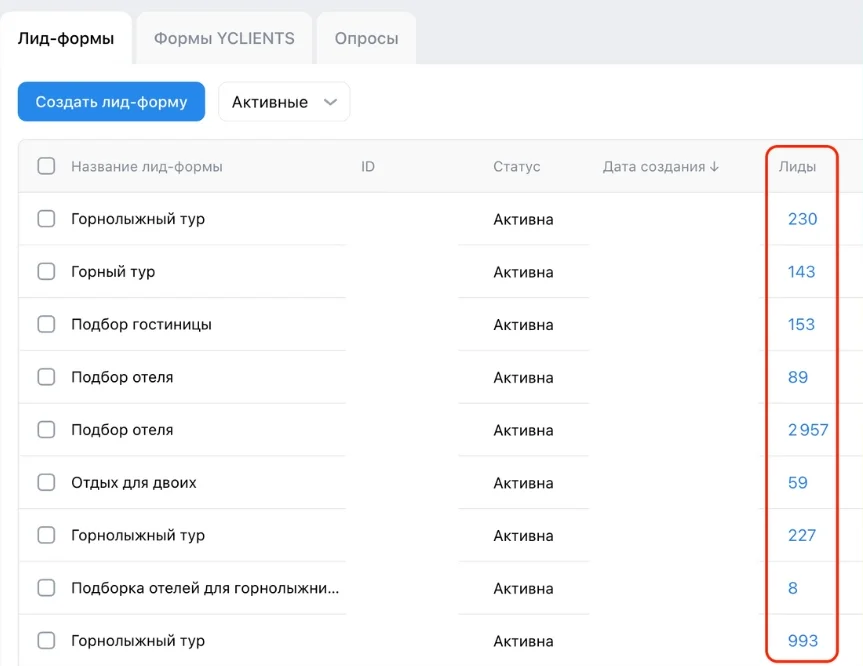Screen dimensions: 863x666
Task: Check the Подбор отеля row with 89 leads
Action: pyautogui.click(x=46, y=377)
